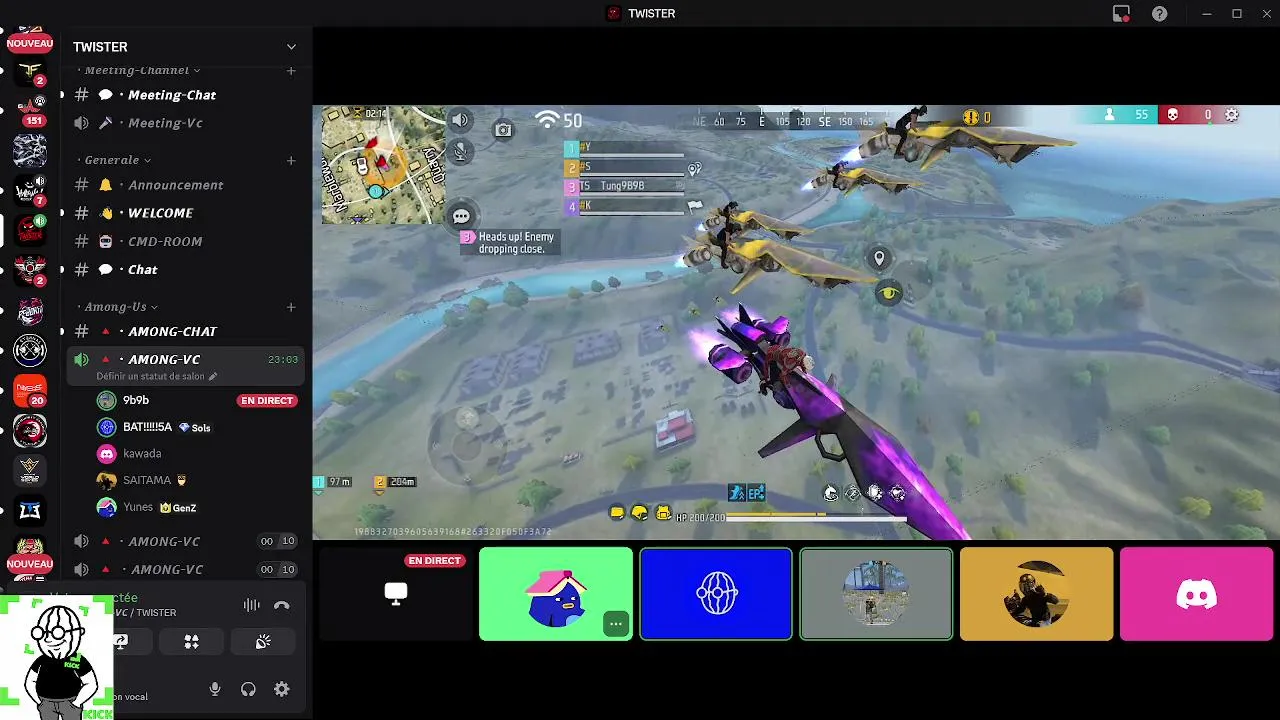
Task: Disconnect from the voice channel
Action: point(282,605)
